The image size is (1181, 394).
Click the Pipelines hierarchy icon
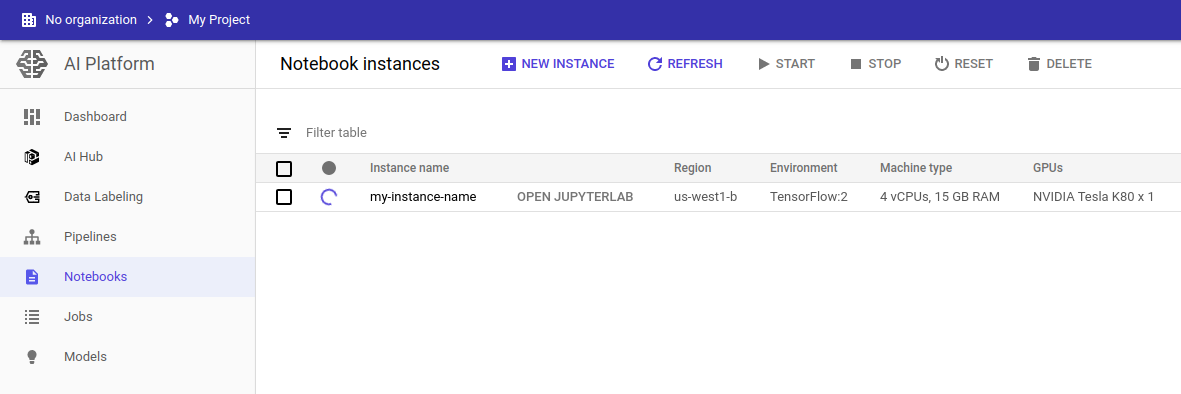(x=32, y=237)
